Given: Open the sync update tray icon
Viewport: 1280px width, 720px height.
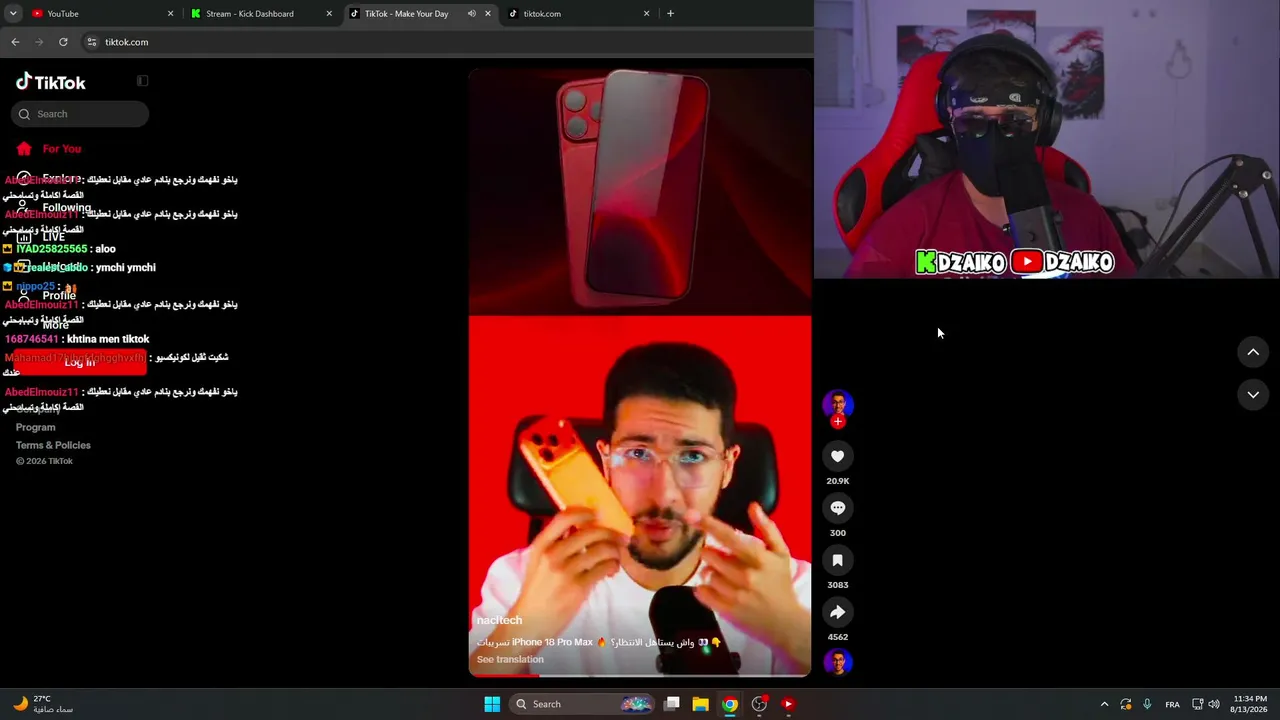Looking at the screenshot, I should point(1126,704).
